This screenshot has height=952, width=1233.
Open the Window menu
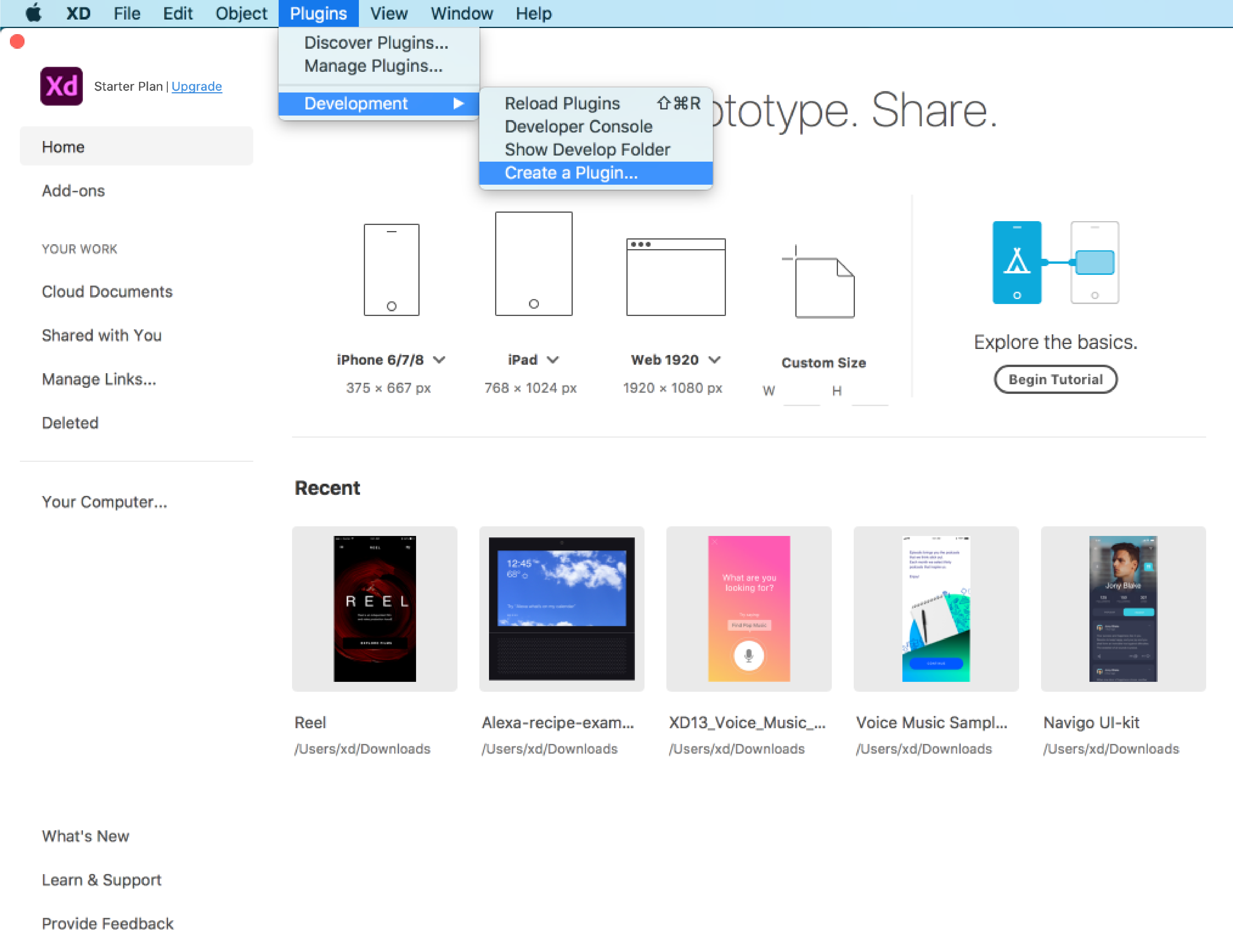(x=461, y=13)
